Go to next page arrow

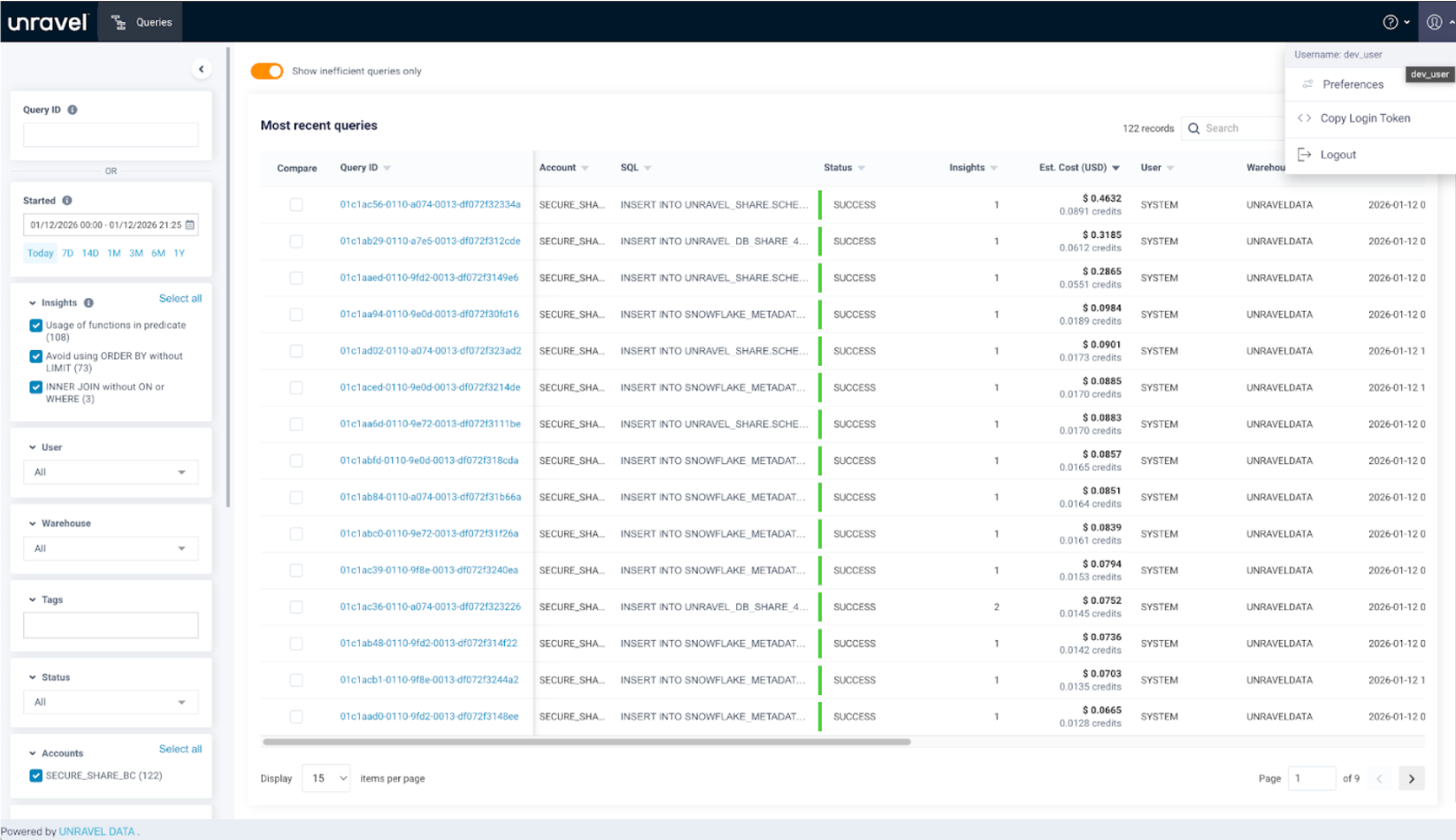pos(1411,778)
